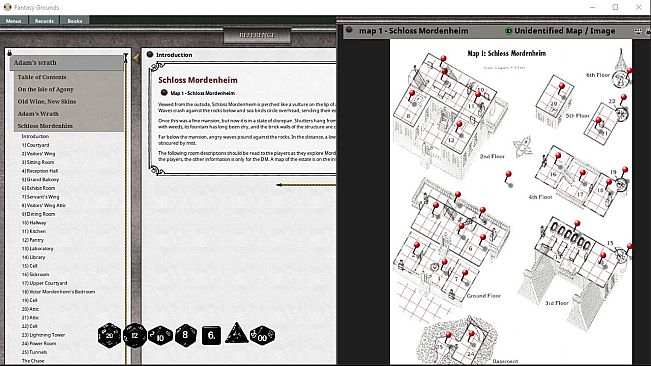This screenshot has height=366, width=651.
Task: Open 1) Courtyard page
Action: point(35,145)
